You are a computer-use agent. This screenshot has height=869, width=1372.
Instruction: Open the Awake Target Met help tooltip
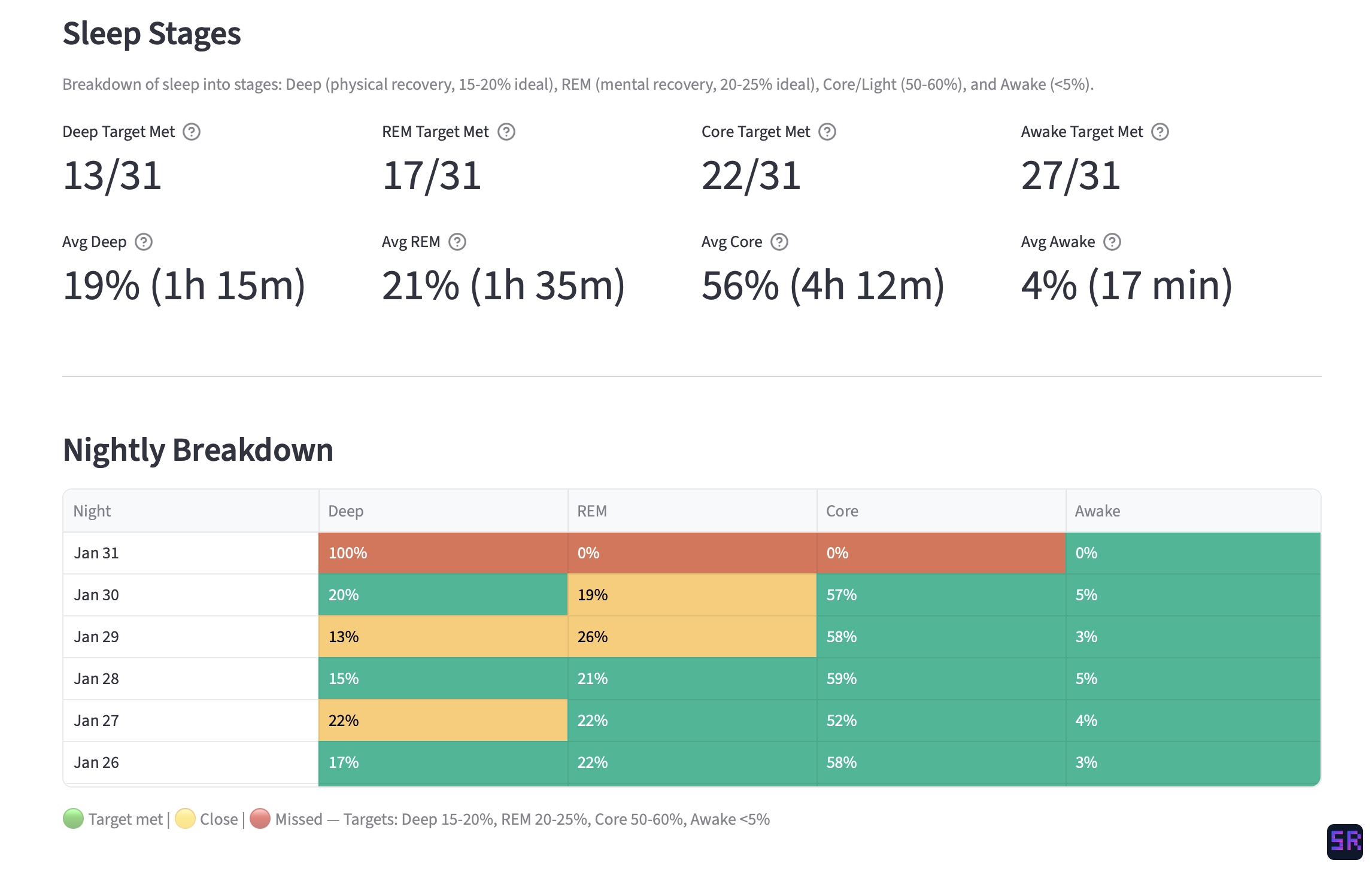point(1160,132)
